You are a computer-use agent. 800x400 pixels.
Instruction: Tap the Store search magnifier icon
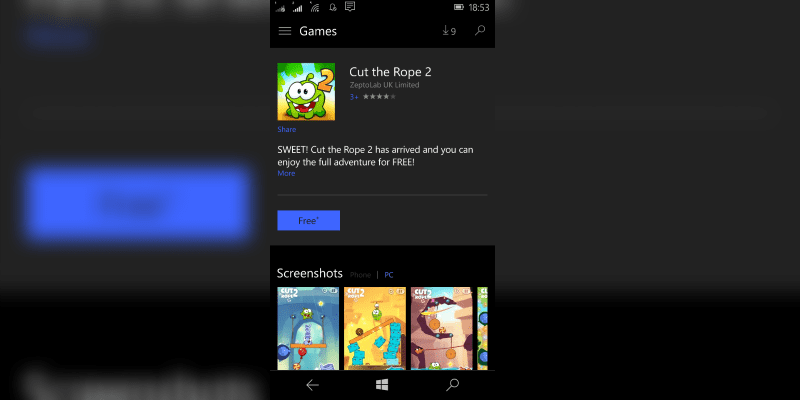point(480,31)
